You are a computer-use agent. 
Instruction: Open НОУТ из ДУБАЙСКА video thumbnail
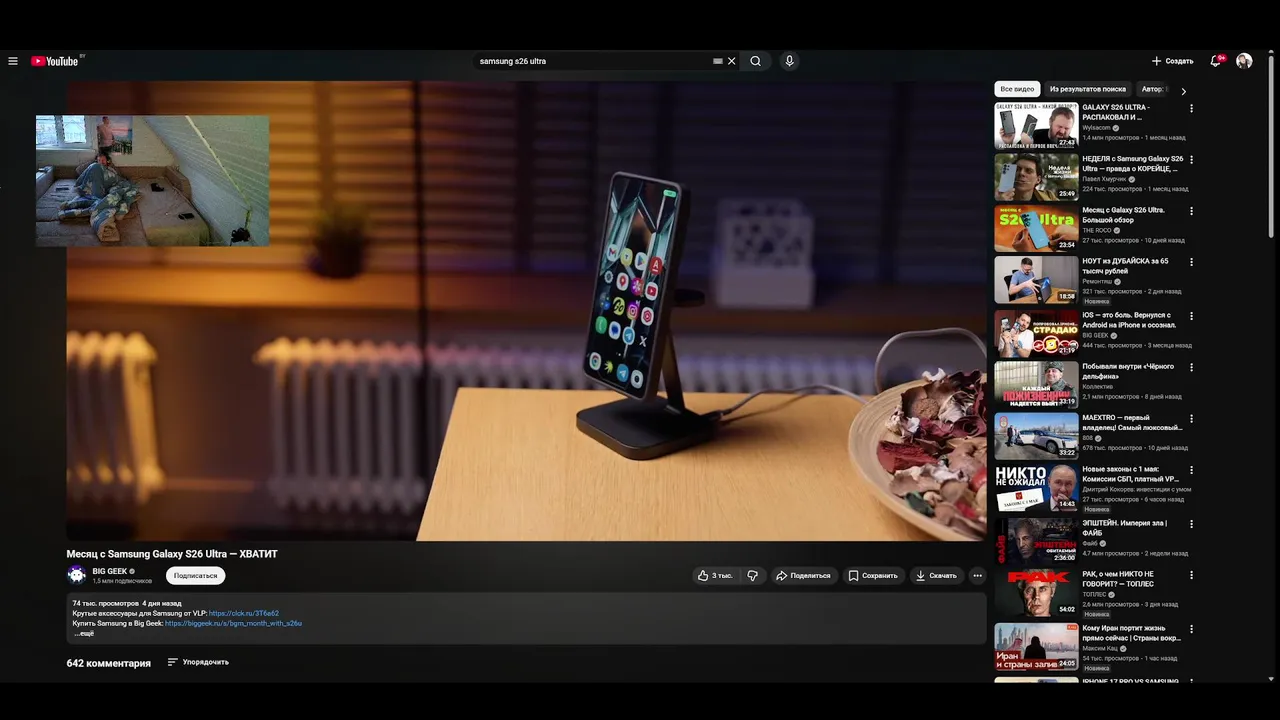click(x=1036, y=279)
